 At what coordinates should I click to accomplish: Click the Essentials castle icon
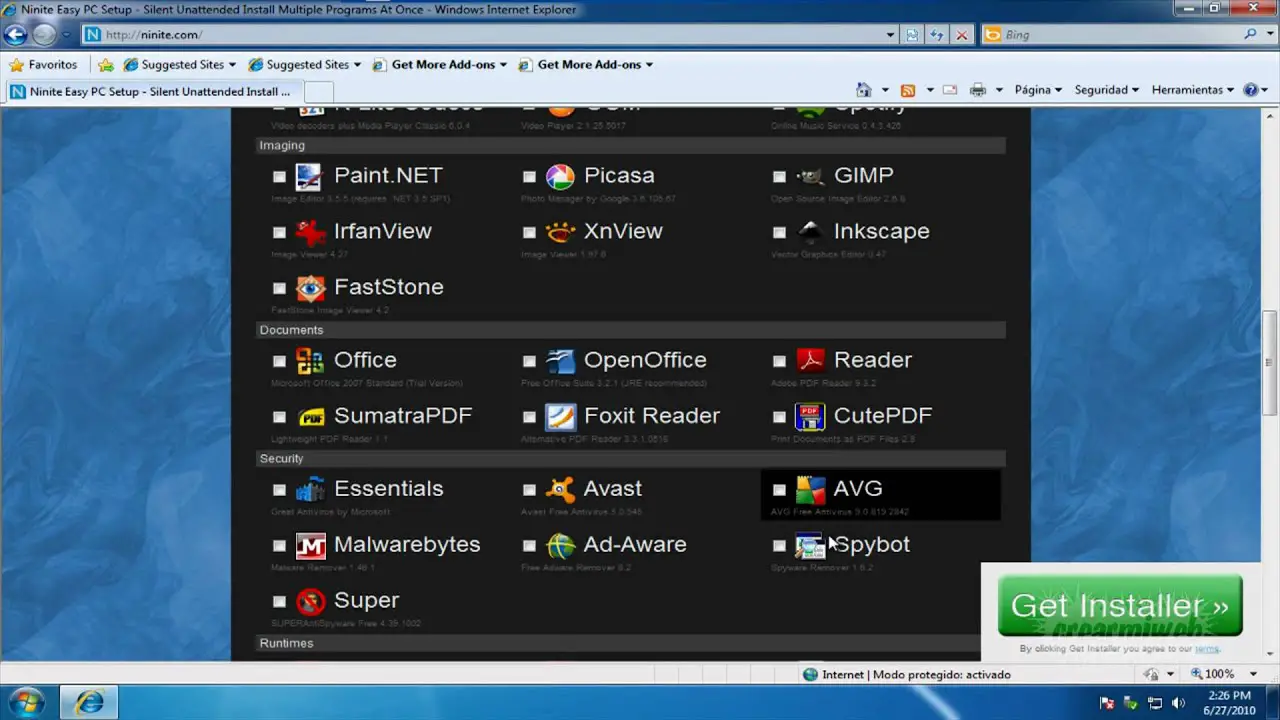pos(309,490)
